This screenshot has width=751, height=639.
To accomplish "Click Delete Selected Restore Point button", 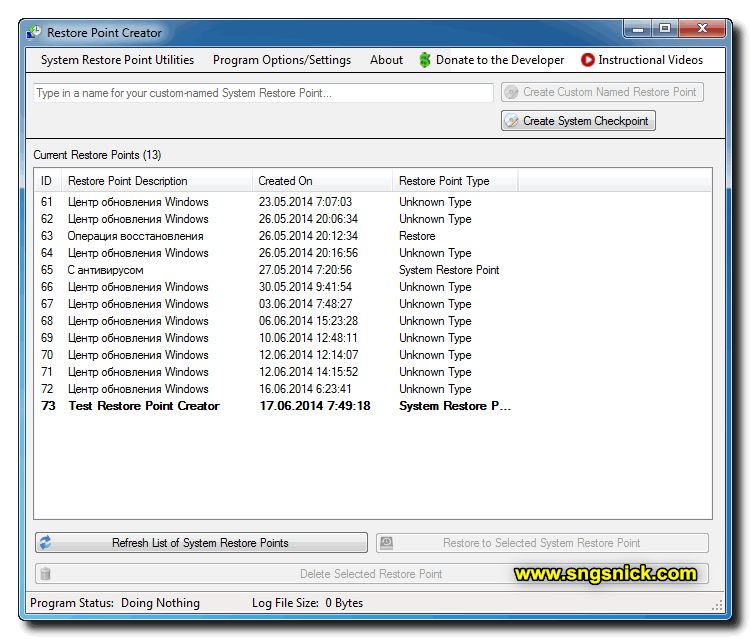I will (372, 574).
